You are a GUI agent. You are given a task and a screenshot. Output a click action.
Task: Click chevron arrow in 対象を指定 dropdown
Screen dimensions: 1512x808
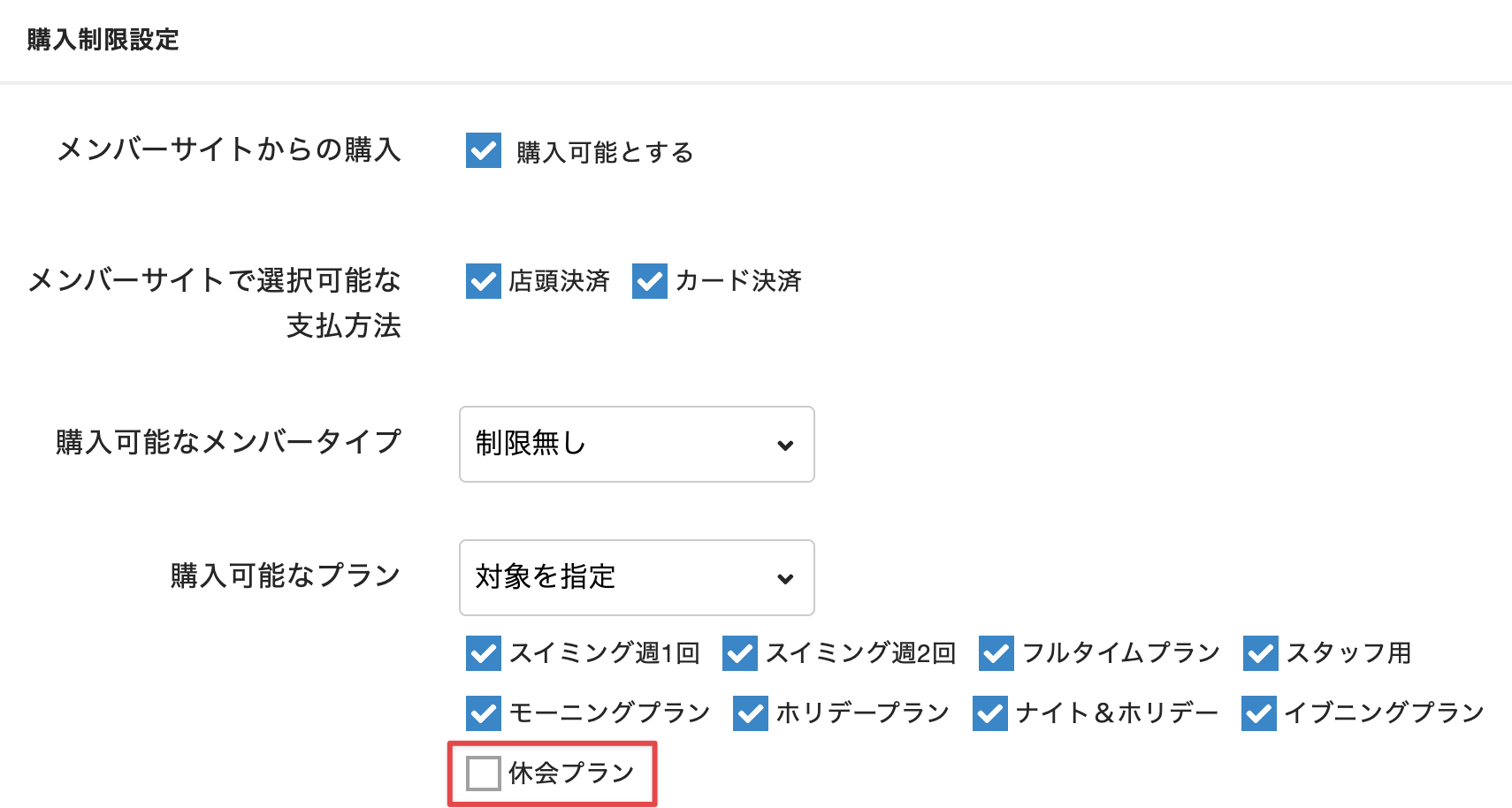click(784, 578)
